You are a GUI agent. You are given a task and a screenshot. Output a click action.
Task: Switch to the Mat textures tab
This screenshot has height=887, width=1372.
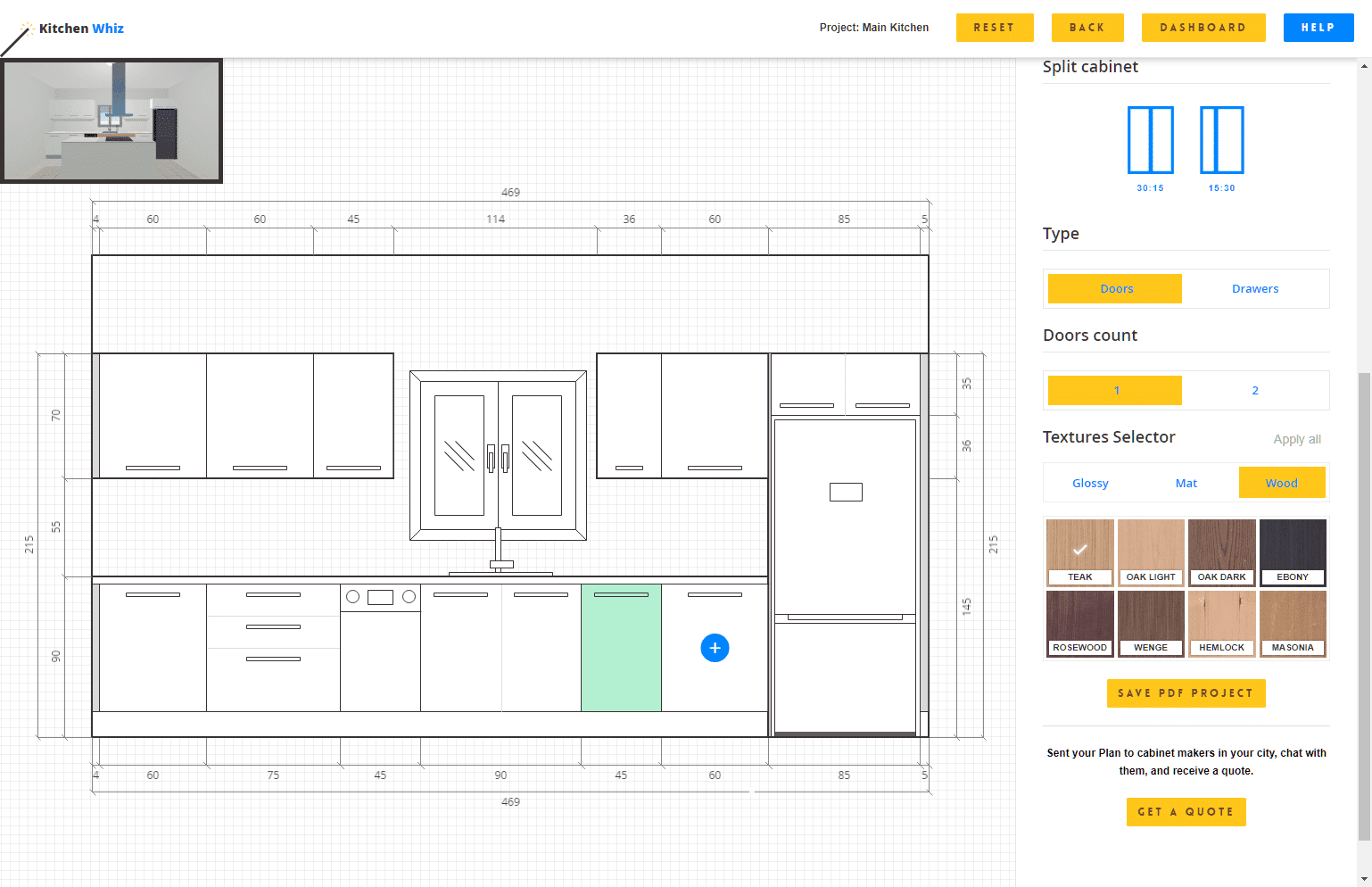[1186, 483]
